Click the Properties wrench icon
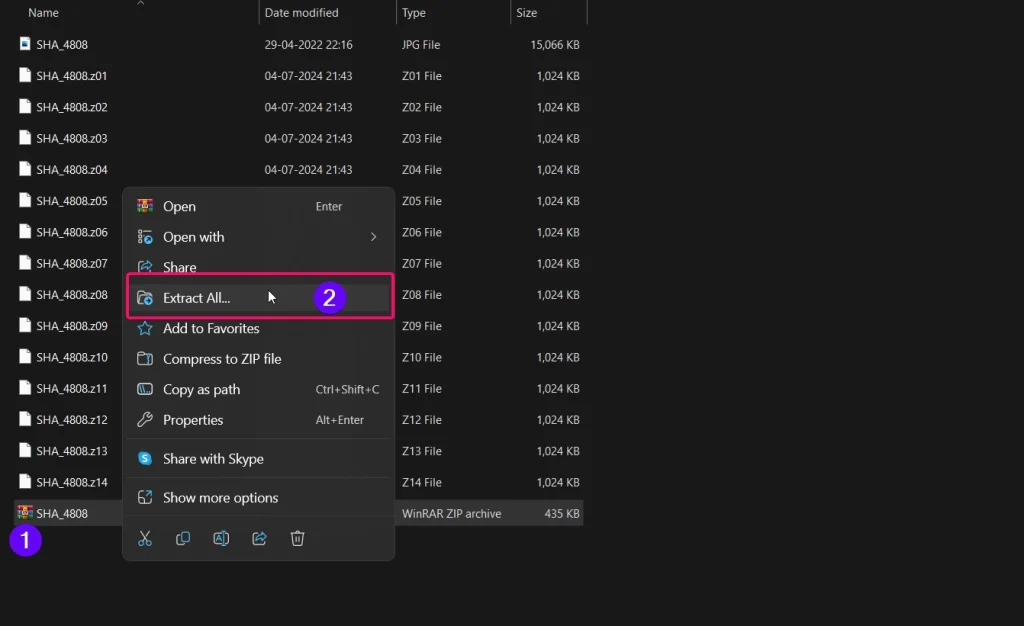The height and width of the screenshot is (626, 1024). [145, 420]
